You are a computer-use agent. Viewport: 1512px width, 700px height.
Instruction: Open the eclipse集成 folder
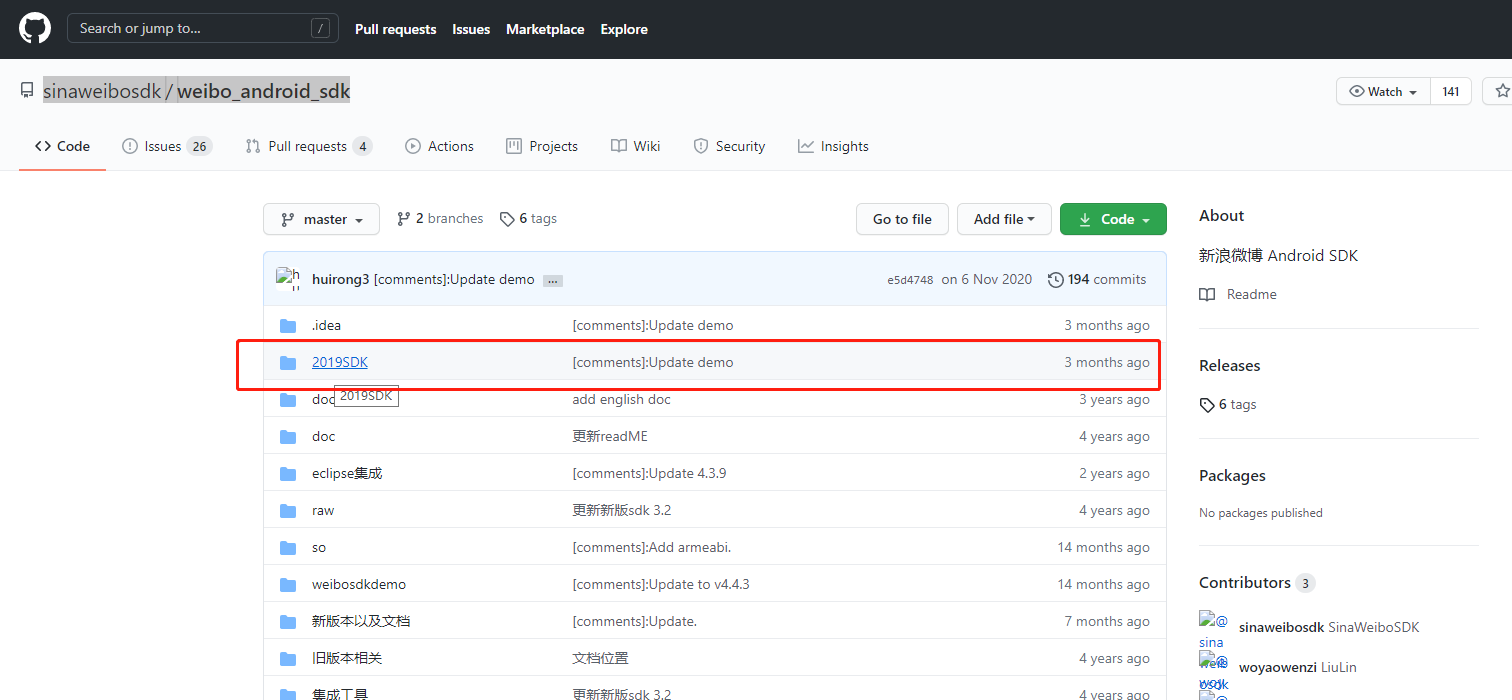[x=347, y=473]
